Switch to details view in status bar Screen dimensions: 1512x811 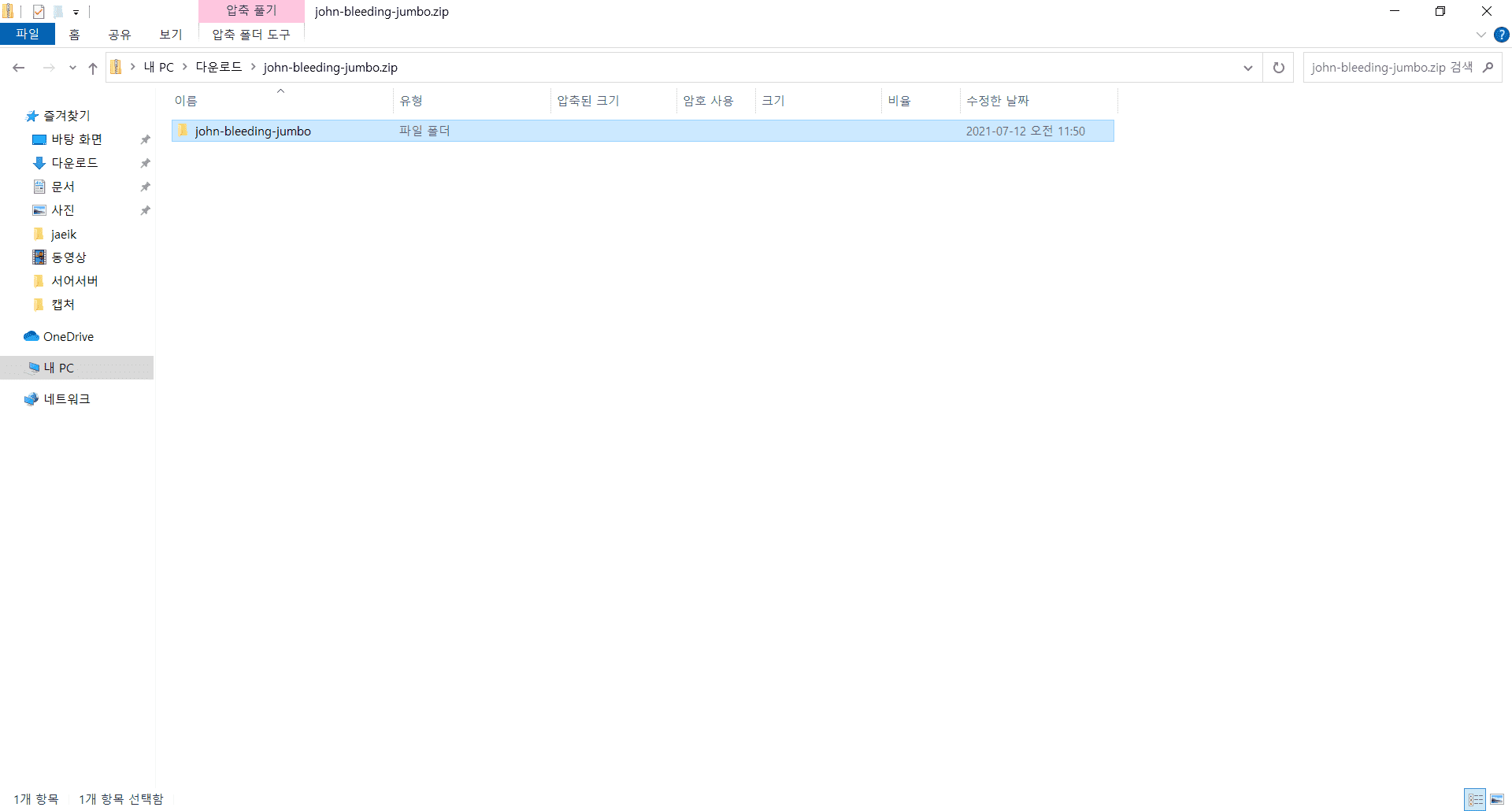[x=1475, y=799]
